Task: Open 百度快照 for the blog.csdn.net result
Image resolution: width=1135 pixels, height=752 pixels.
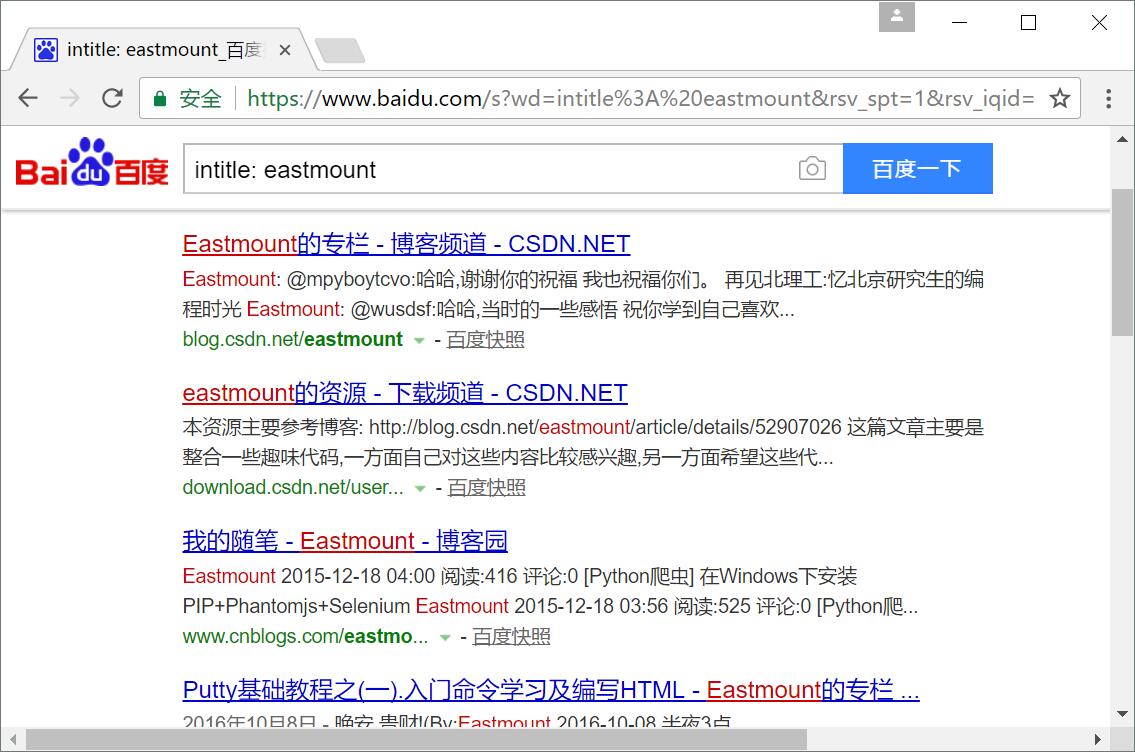Action: point(485,339)
